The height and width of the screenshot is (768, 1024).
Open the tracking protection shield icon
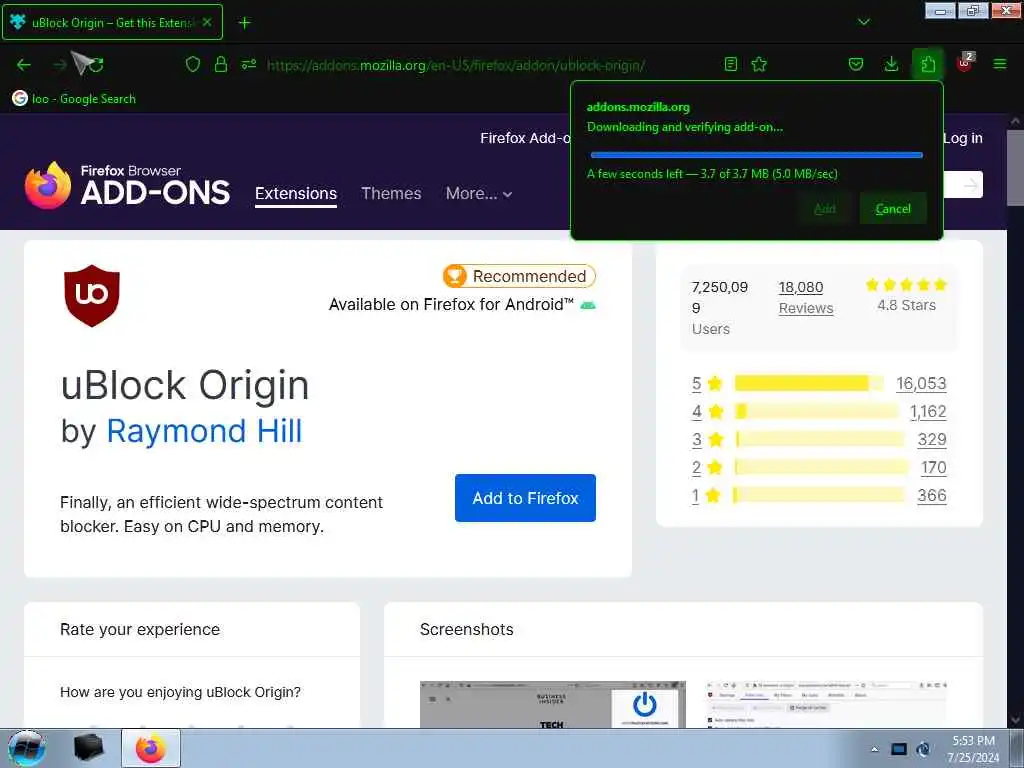coord(193,64)
